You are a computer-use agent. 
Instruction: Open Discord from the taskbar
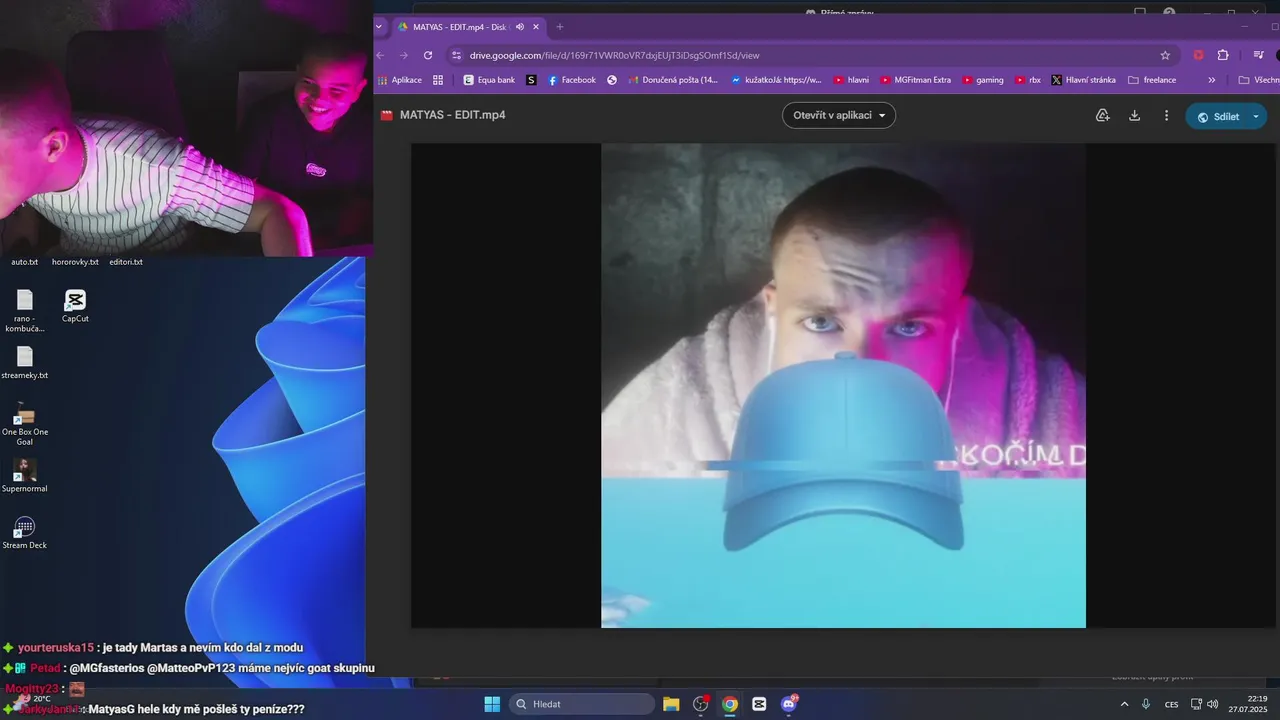pyautogui.click(x=789, y=704)
